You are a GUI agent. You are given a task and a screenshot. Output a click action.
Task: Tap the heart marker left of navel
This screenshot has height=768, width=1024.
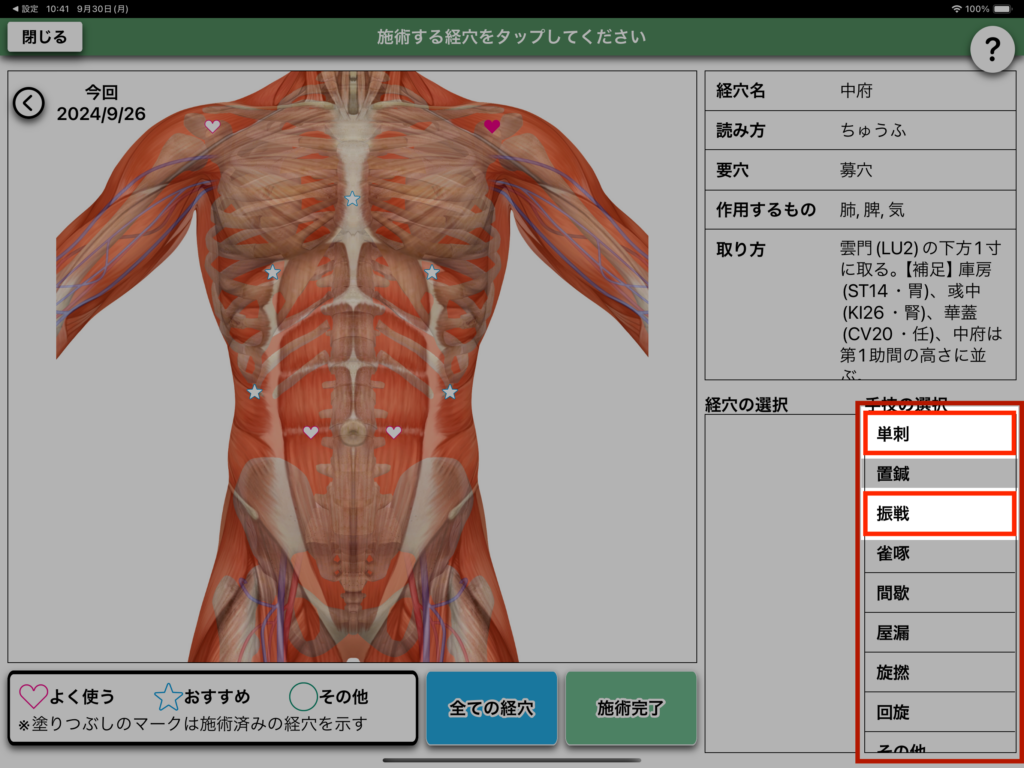click(x=311, y=432)
